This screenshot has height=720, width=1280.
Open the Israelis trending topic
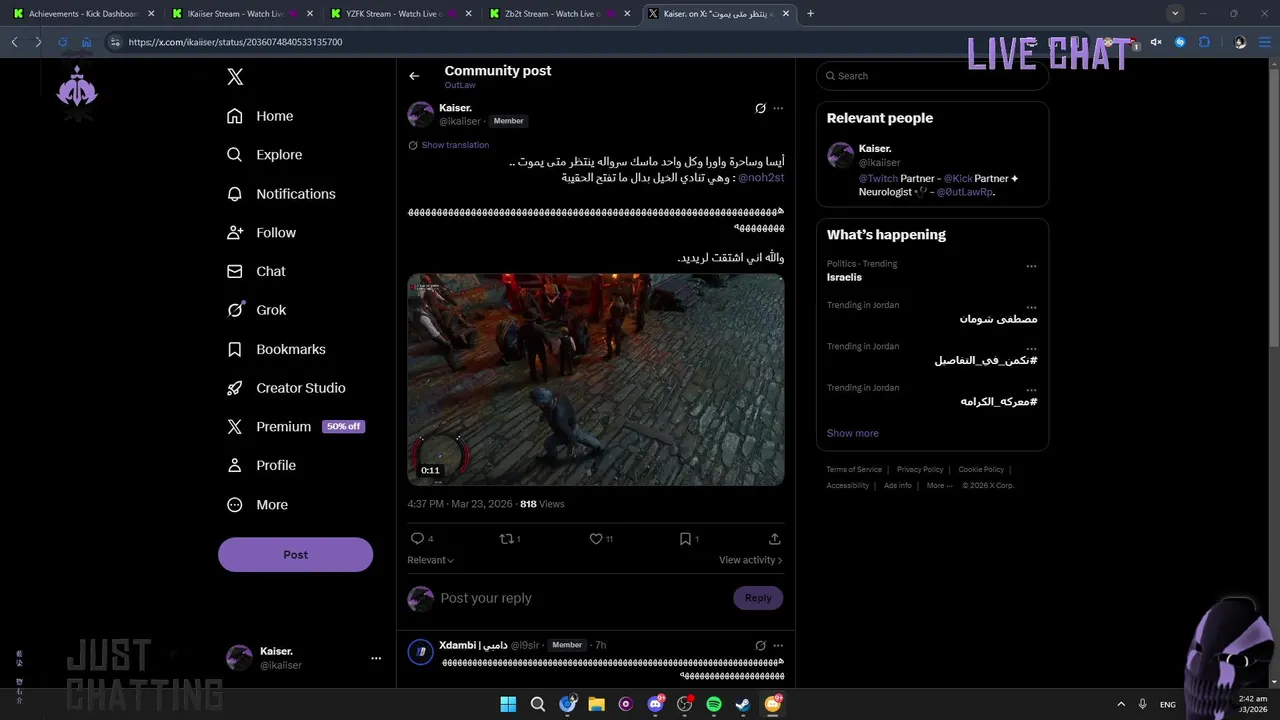[x=844, y=277]
